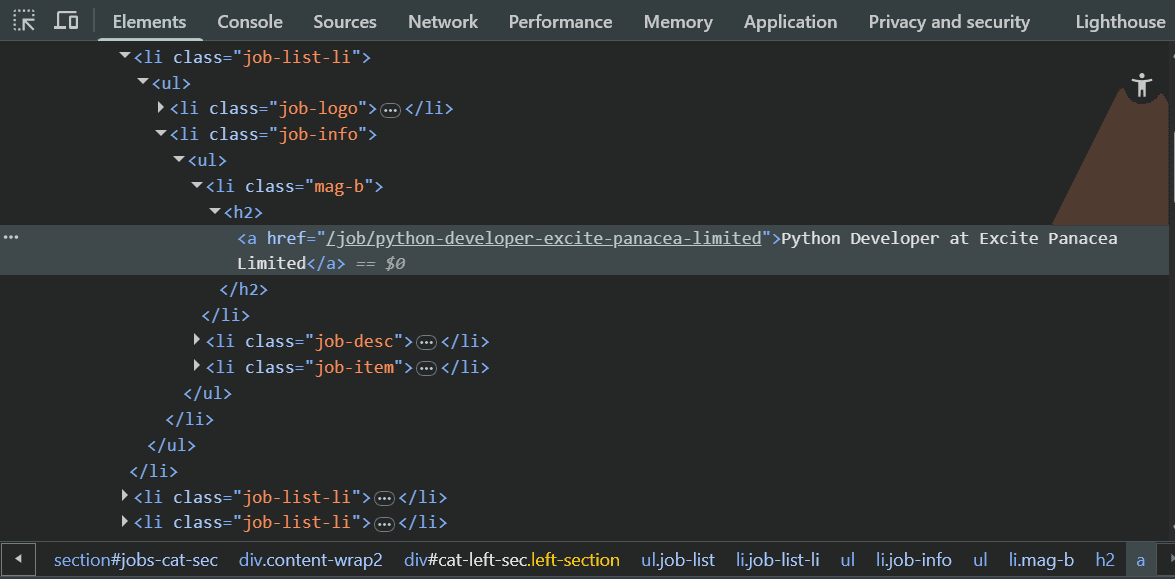
Task: Select ul.job-list in breadcrumbs
Action: (x=678, y=560)
